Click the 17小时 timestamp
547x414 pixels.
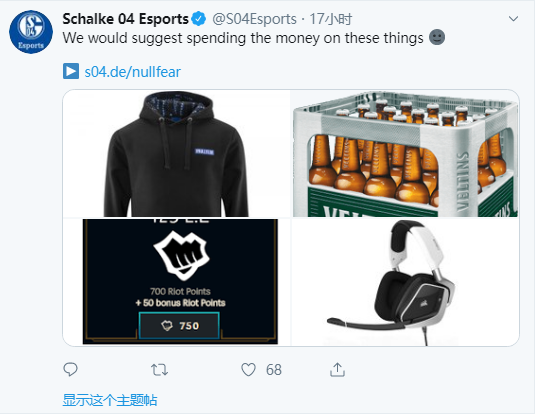[x=330, y=19]
